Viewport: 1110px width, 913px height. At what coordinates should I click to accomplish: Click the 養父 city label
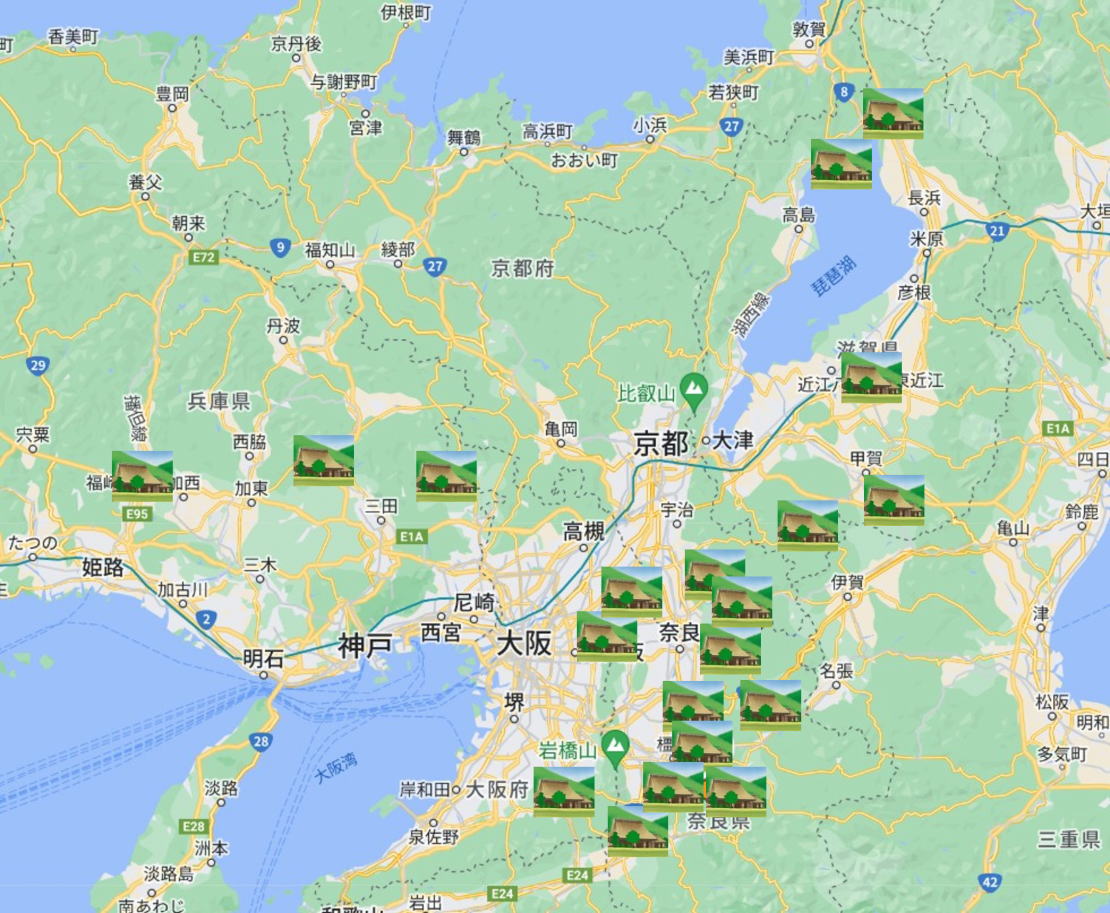click(145, 182)
